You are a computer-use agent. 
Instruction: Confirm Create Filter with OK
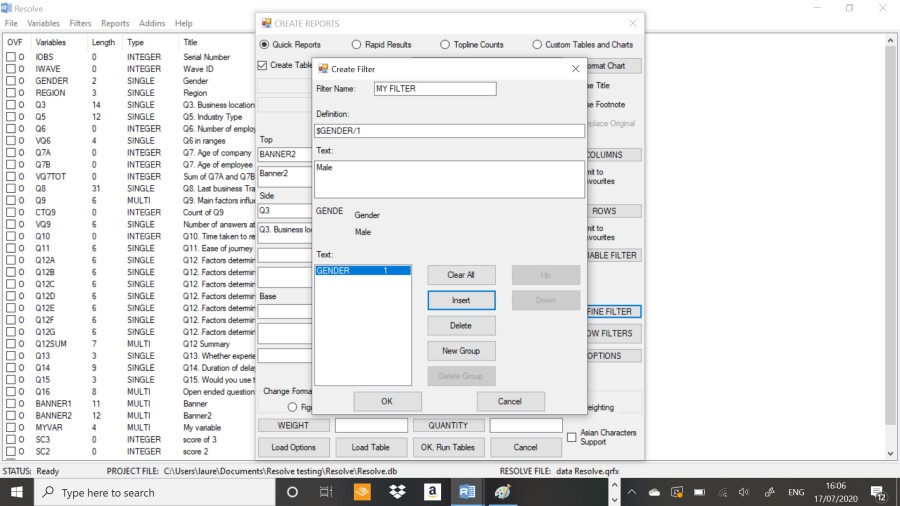(387, 401)
